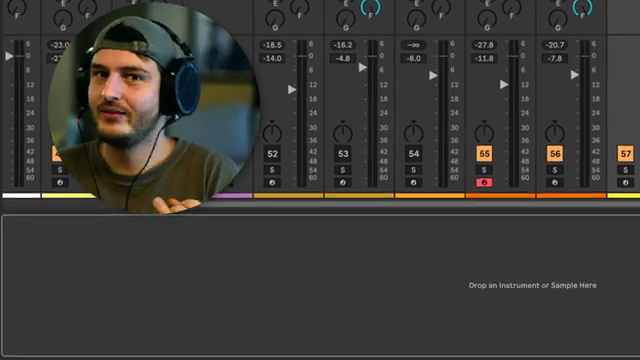This screenshot has height=360, width=640.
Task: Reset the -27.8 peak level on track 55
Action: click(x=484, y=45)
